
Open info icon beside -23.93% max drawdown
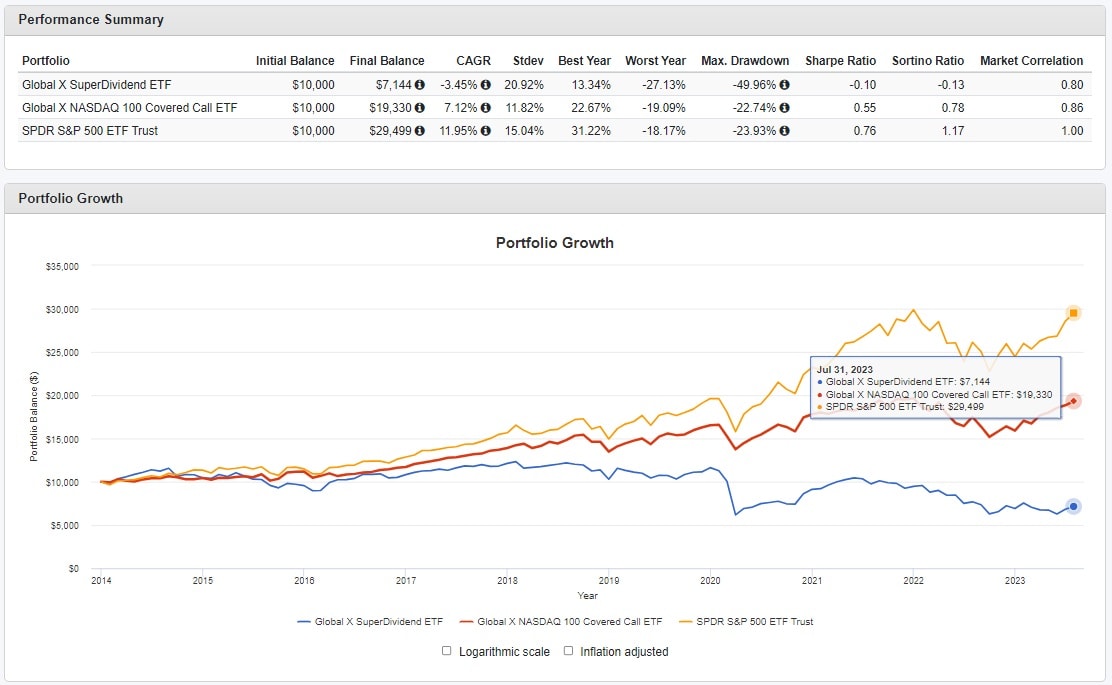[785, 131]
